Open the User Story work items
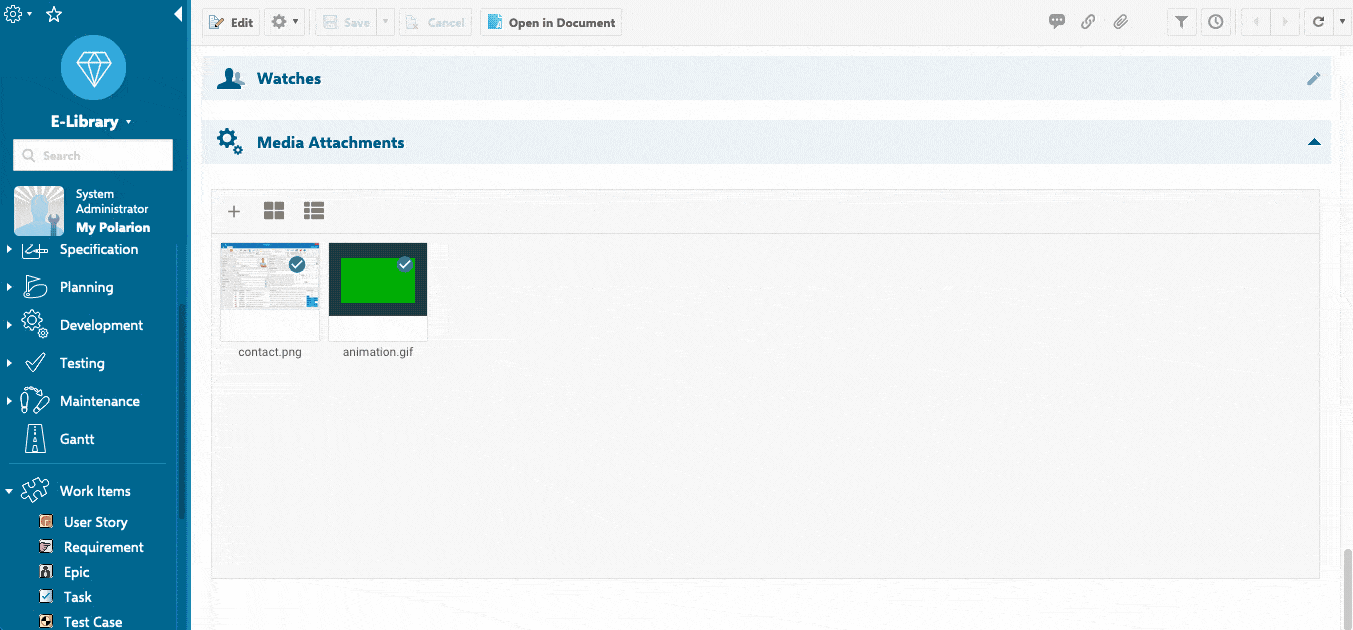The width and height of the screenshot is (1353, 630). 95,522
